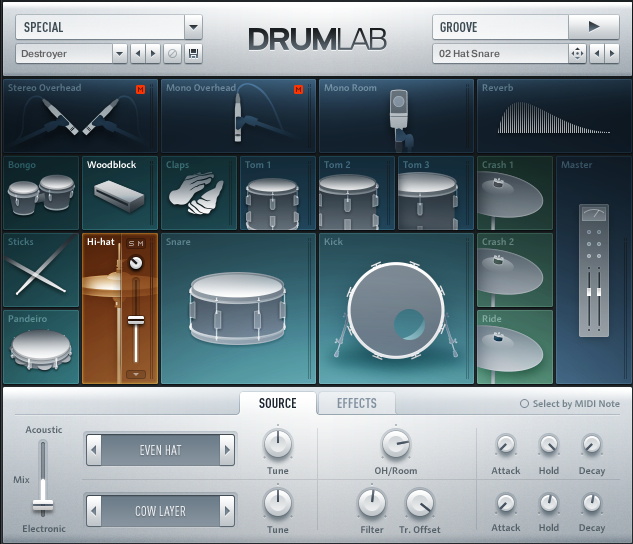Open the Mono Overhead microphone channel

[x=238, y=116]
